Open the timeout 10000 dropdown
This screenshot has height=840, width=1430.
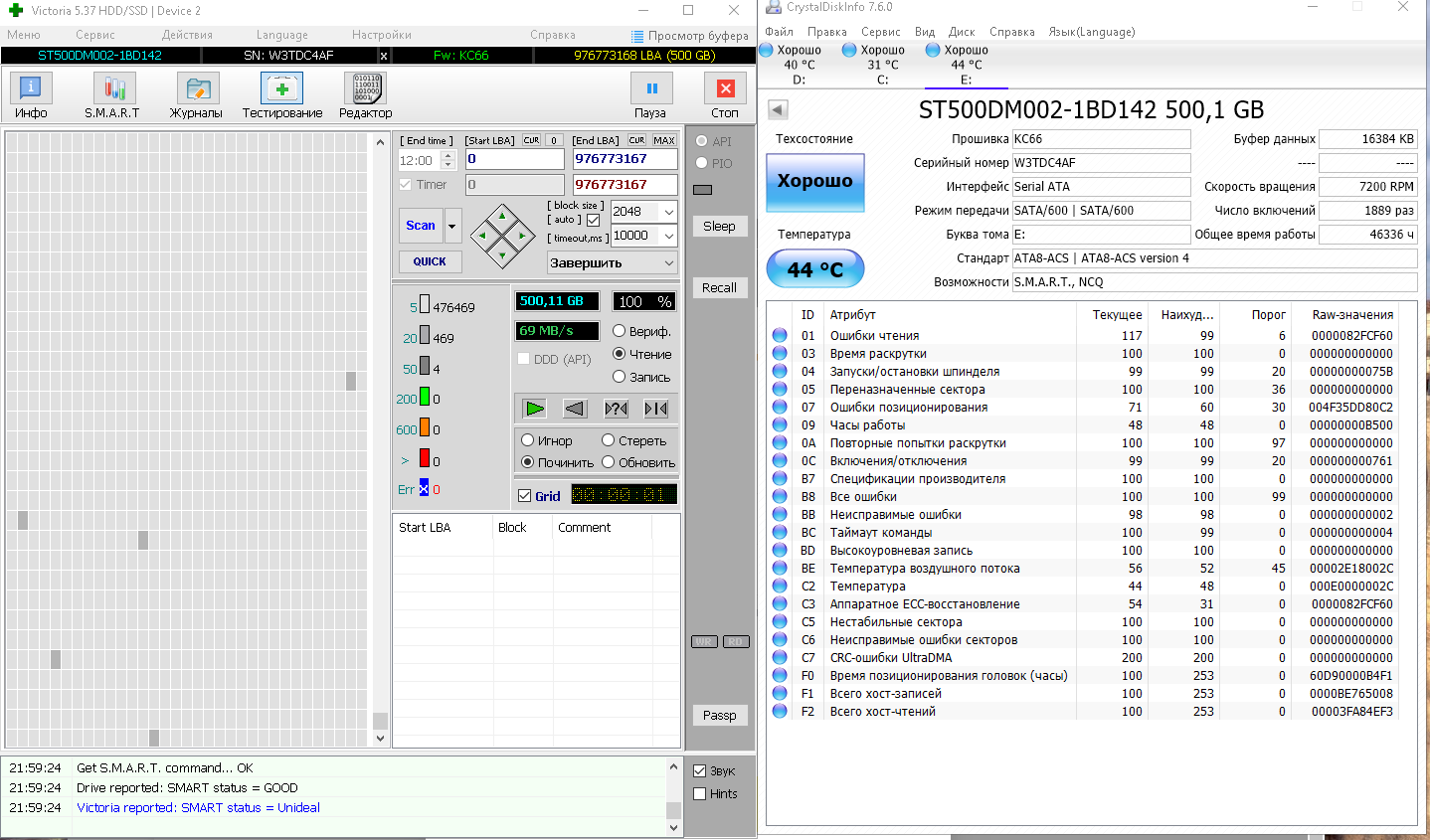[x=669, y=236]
